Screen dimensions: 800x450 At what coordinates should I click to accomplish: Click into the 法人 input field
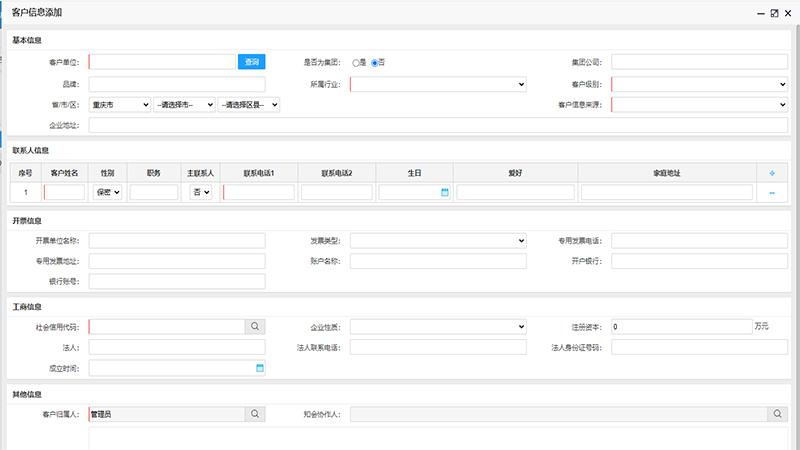click(177, 347)
